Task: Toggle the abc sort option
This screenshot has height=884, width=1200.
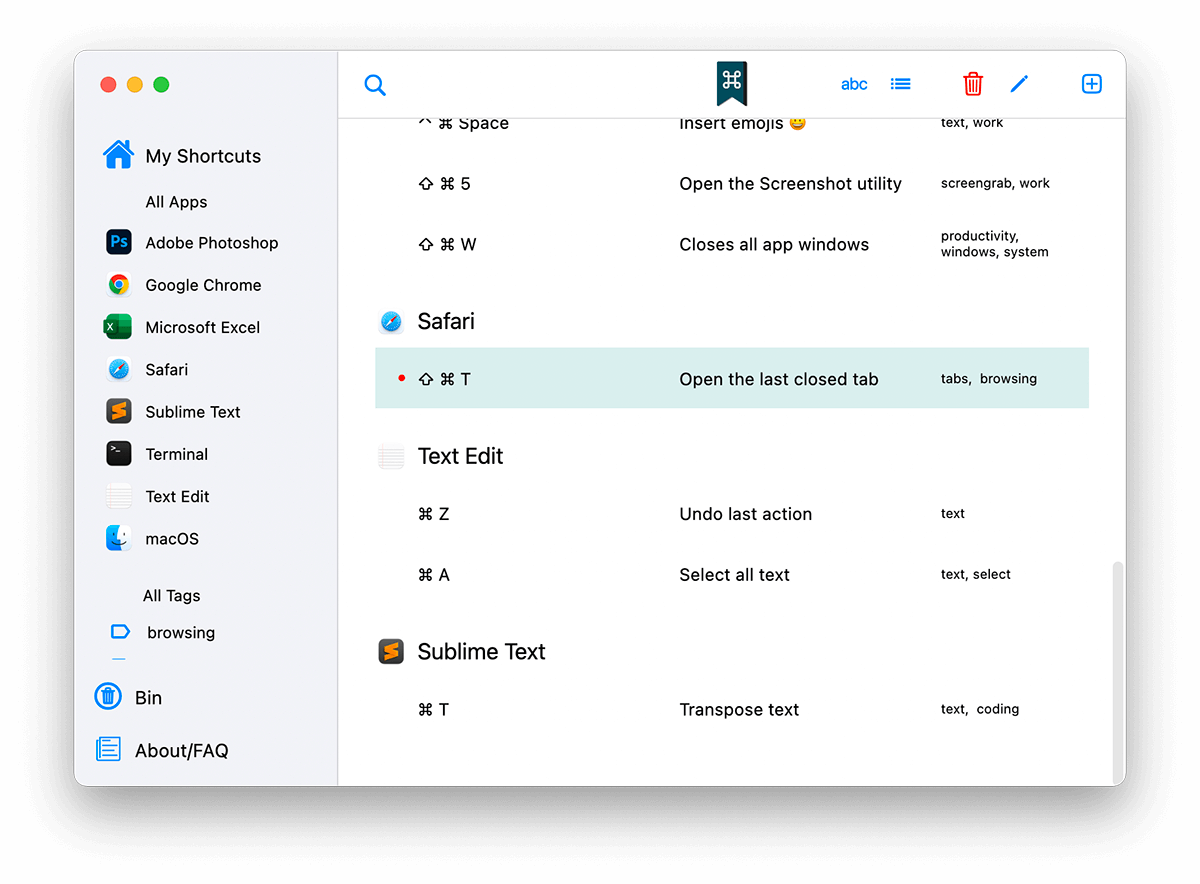Action: tap(854, 84)
